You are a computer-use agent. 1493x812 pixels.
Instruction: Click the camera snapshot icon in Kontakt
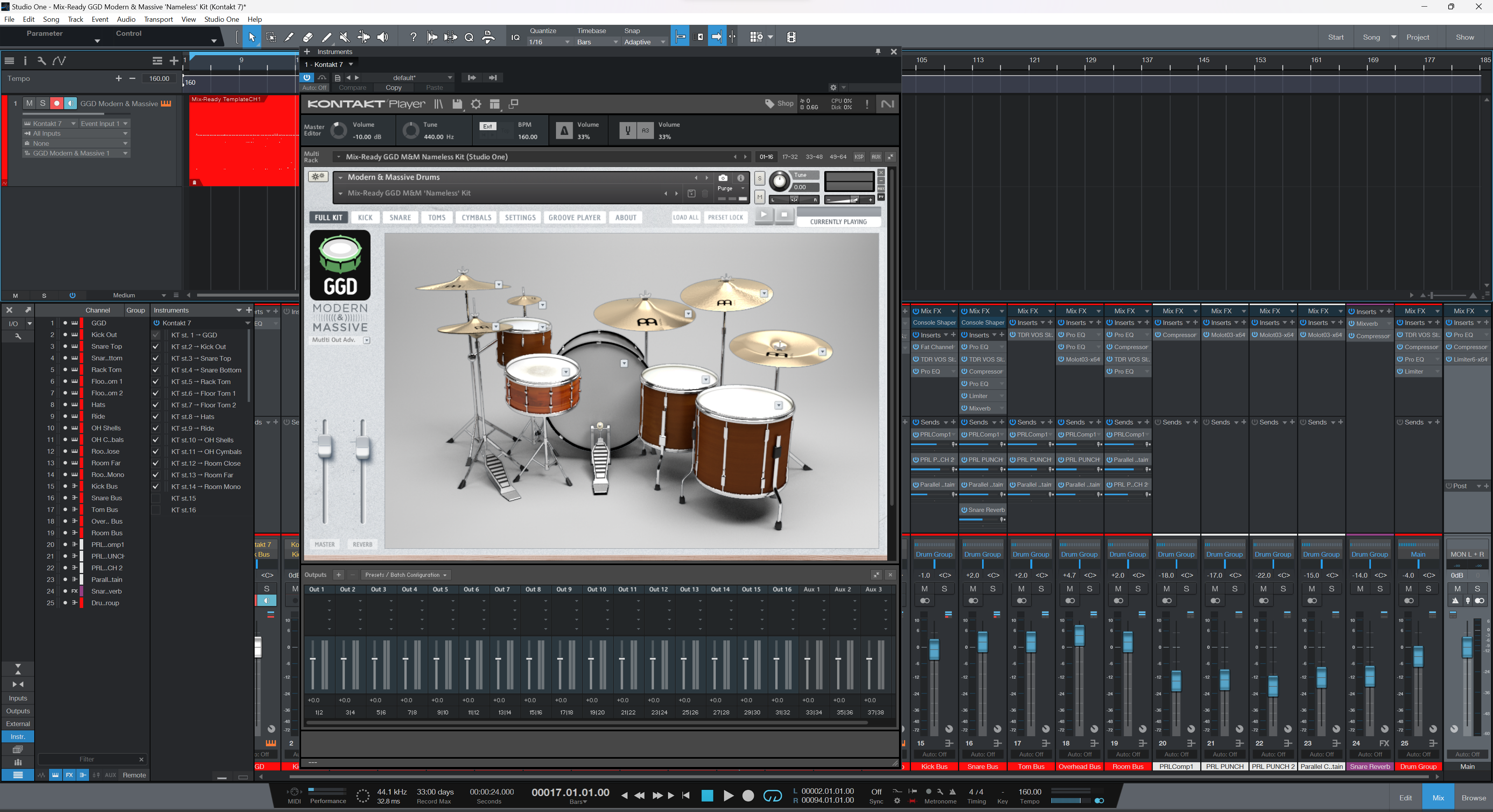click(723, 178)
